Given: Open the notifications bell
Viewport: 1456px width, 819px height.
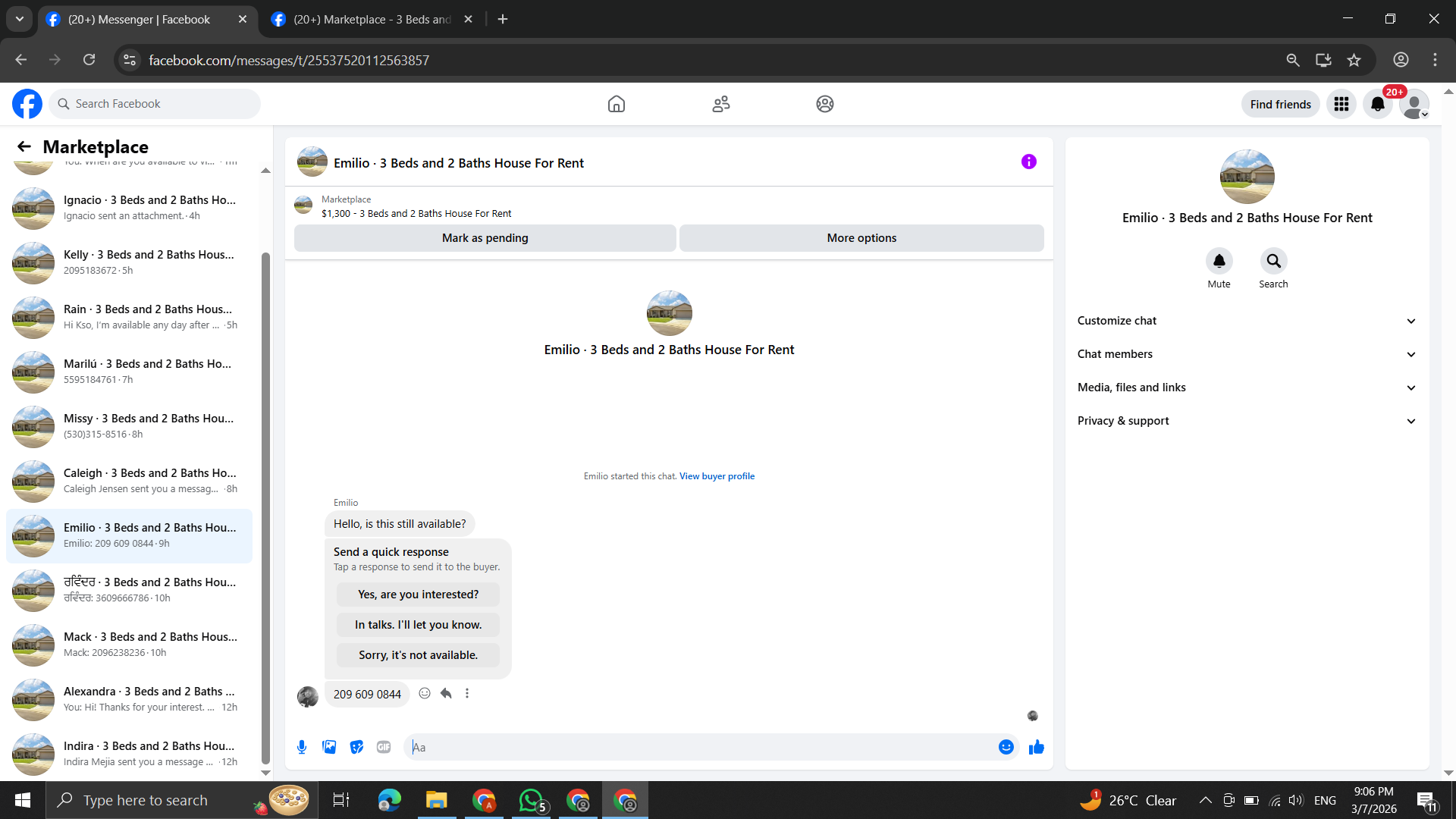Looking at the screenshot, I should coord(1378,104).
